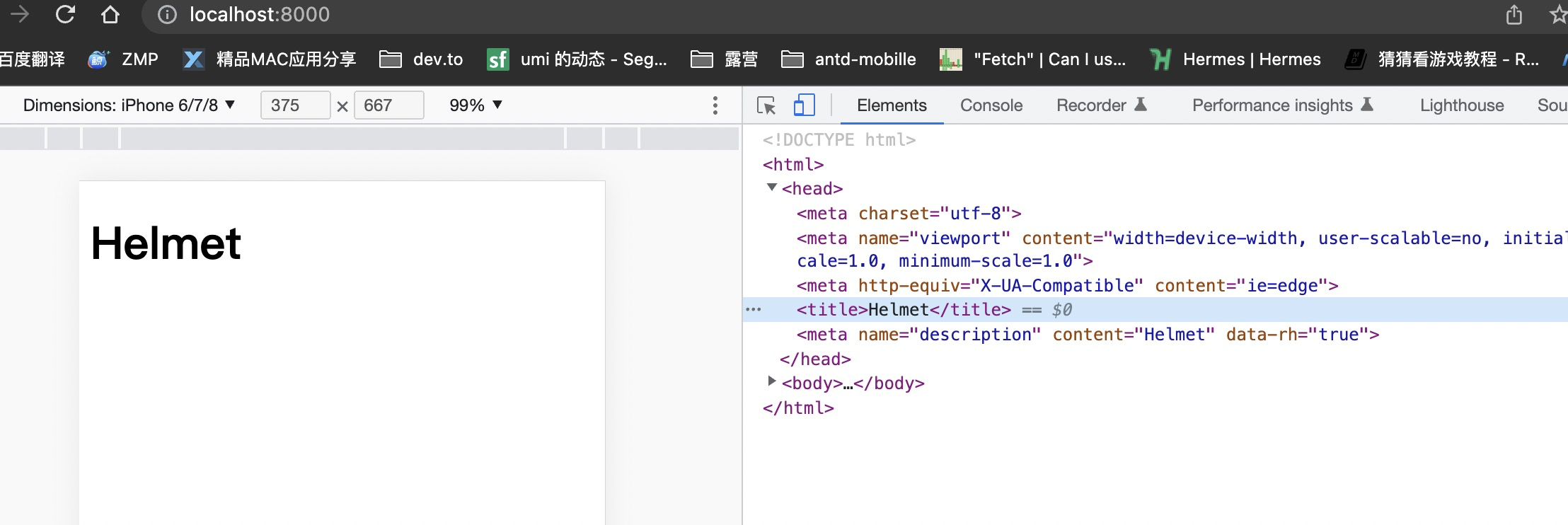Select the meta charset="utf-8" node
The width and height of the screenshot is (1568, 525).
(x=909, y=214)
